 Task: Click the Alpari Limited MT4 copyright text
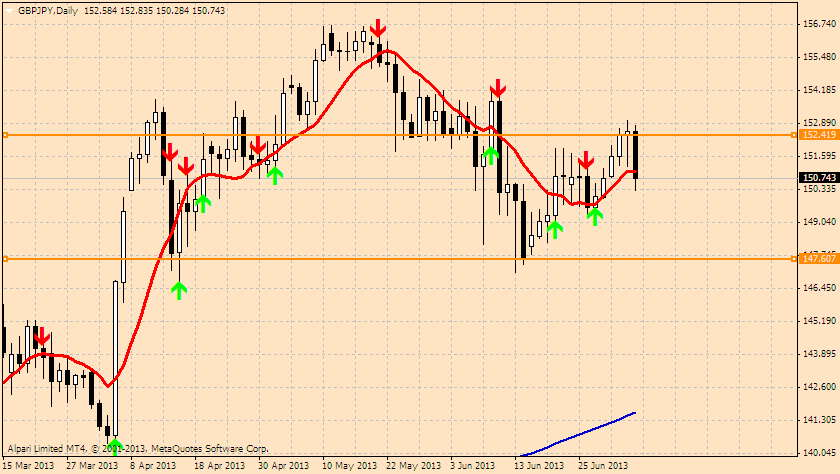point(138,449)
